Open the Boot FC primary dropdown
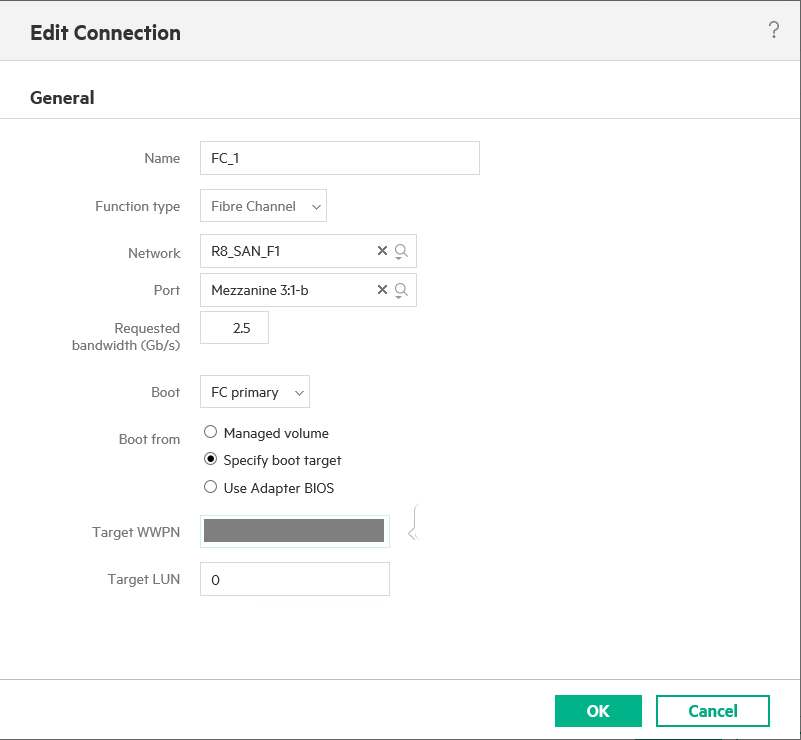Image resolution: width=801 pixels, height=740 pixels. (255, 392)
